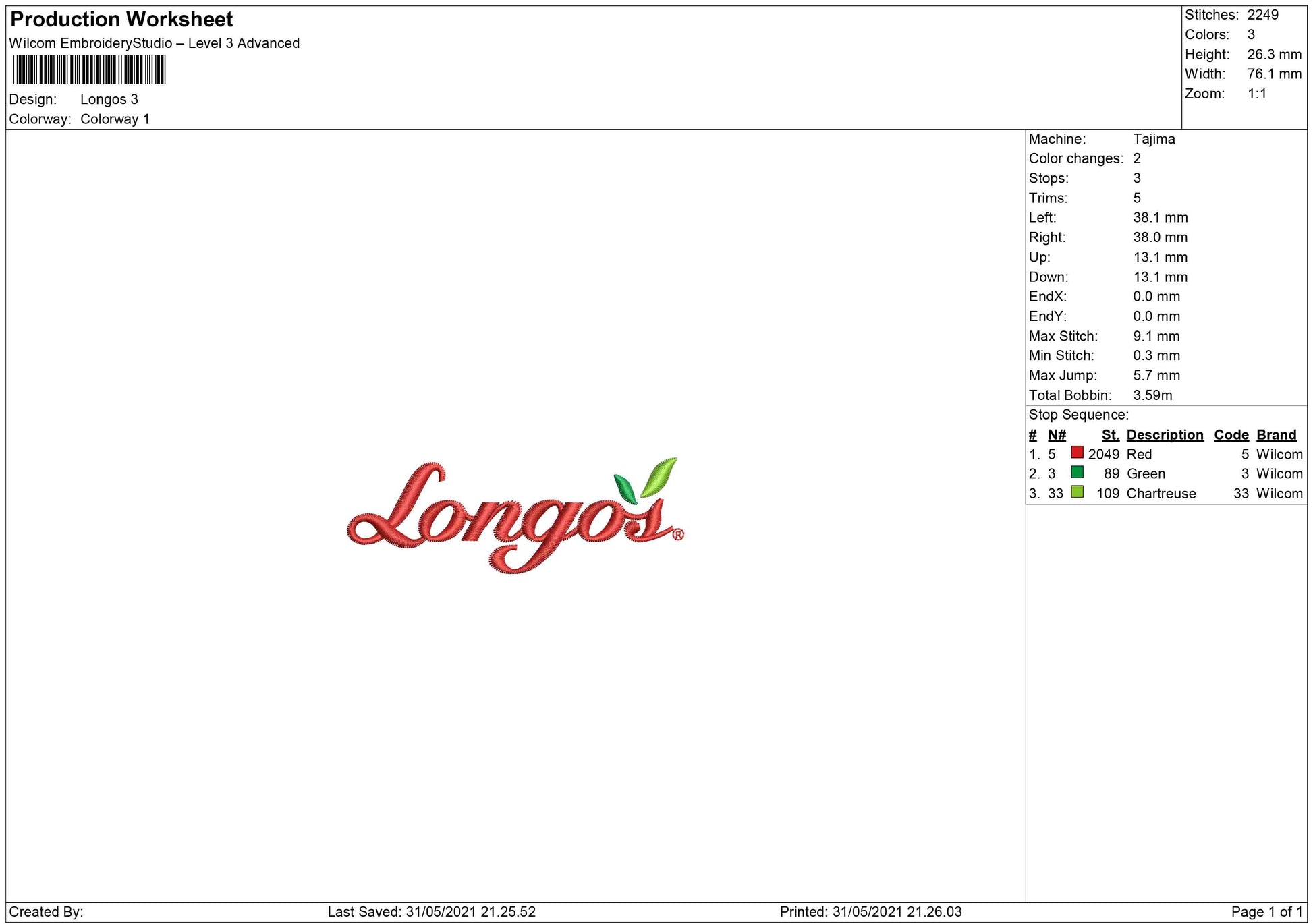Image resolution: width=1313 pixels, height=924 pixels.
Task: Click the Longos embroidery logo preview
Action: coord(513,518)
